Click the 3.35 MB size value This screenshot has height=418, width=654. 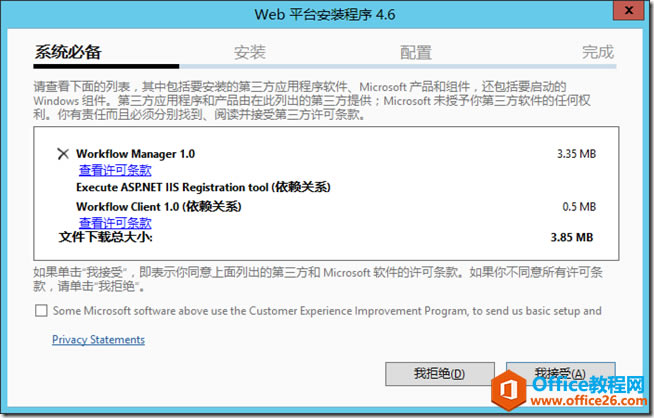(x=575, y=154)
